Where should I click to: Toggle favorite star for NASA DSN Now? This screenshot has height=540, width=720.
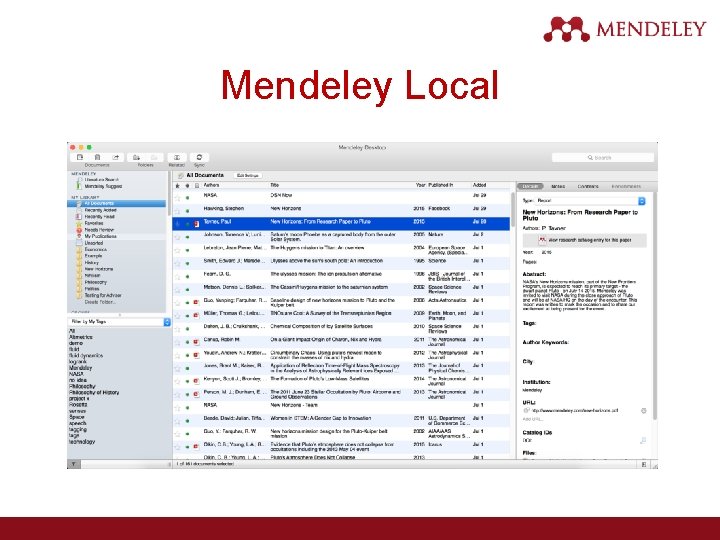(178, 198)
